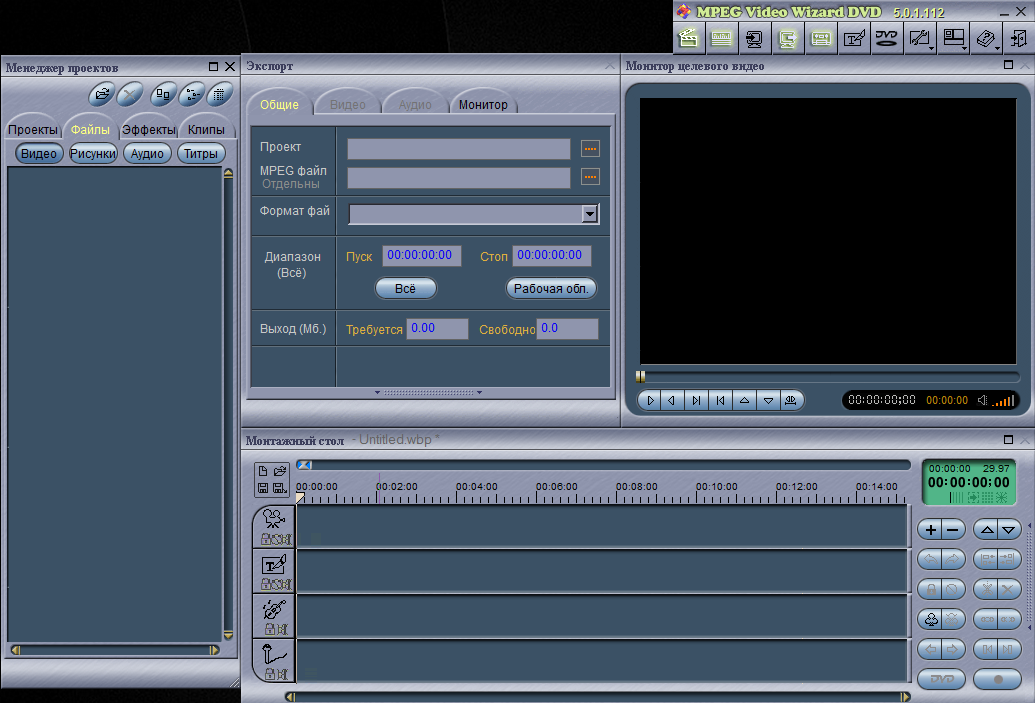Open the title editor icon in top toolbar

(853, 39)
